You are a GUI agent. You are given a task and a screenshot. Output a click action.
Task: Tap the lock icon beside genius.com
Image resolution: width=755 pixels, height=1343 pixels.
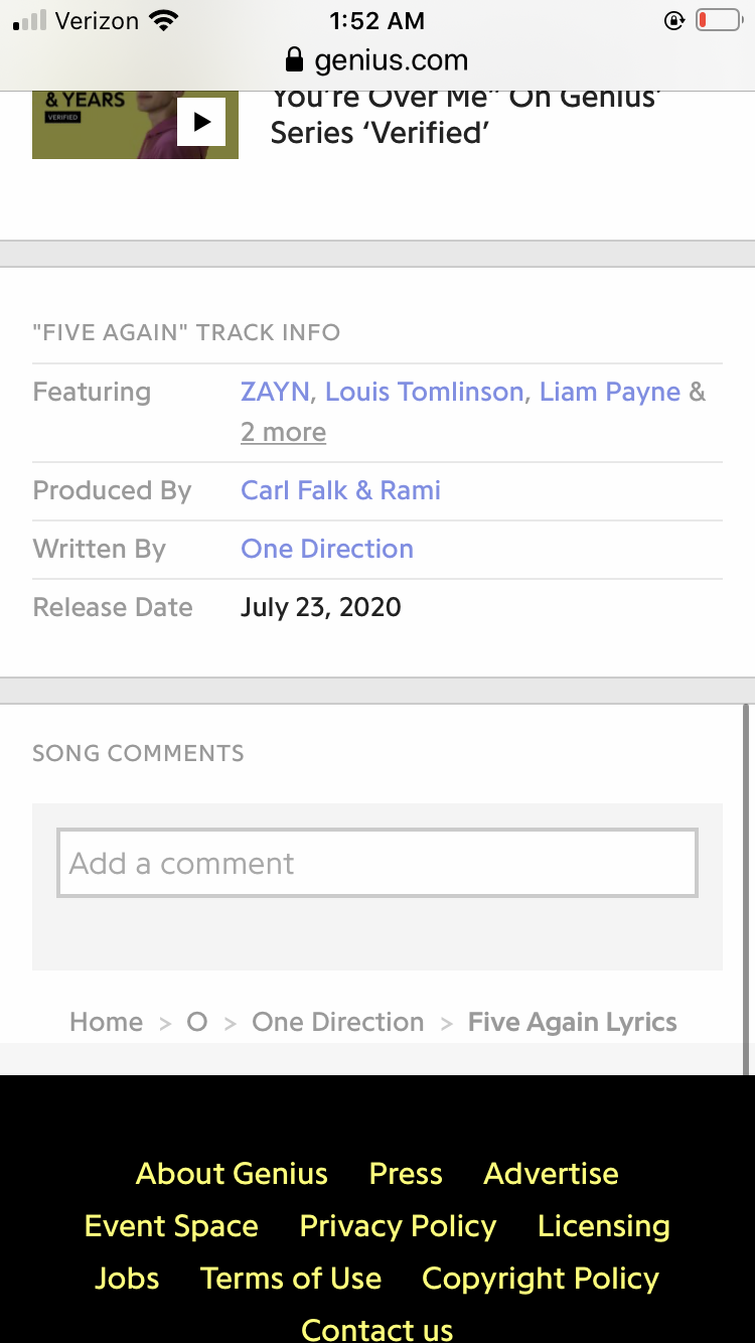(294, 61)
